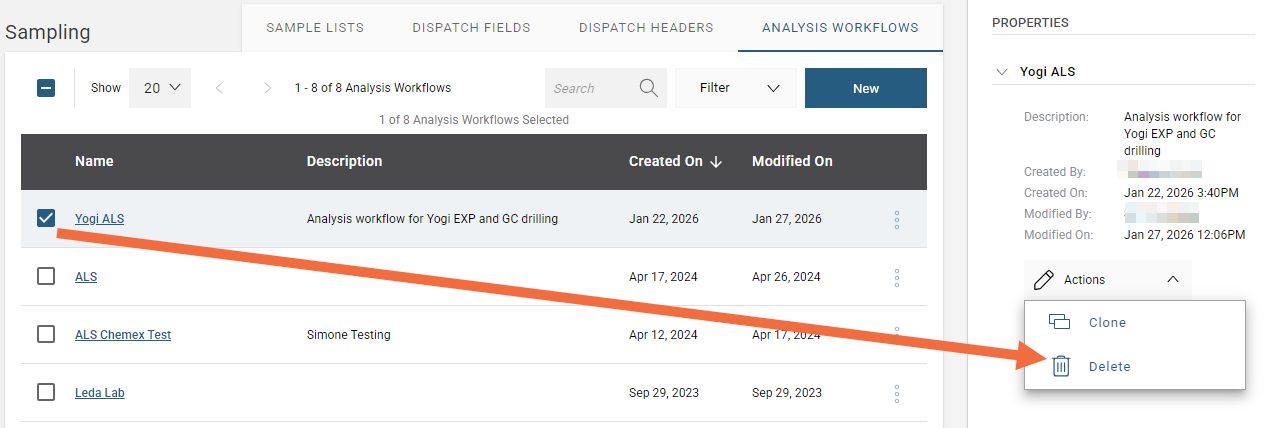Click the pencil icon beside Actions
Viewport: 1279px width, 428px height.
point(1043,279)
